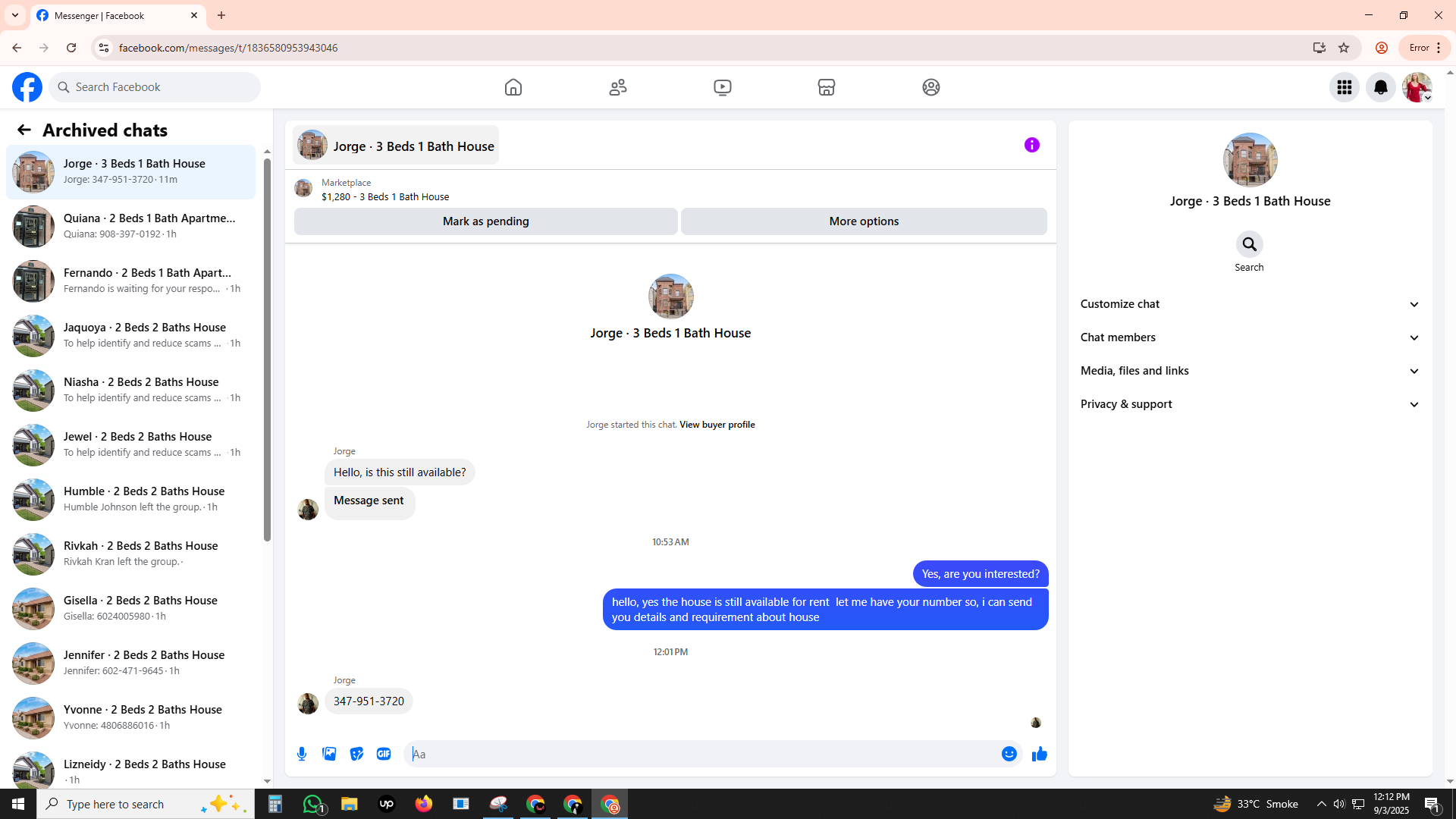Open the weather widget 33°C Smoke

(1256, 804)
